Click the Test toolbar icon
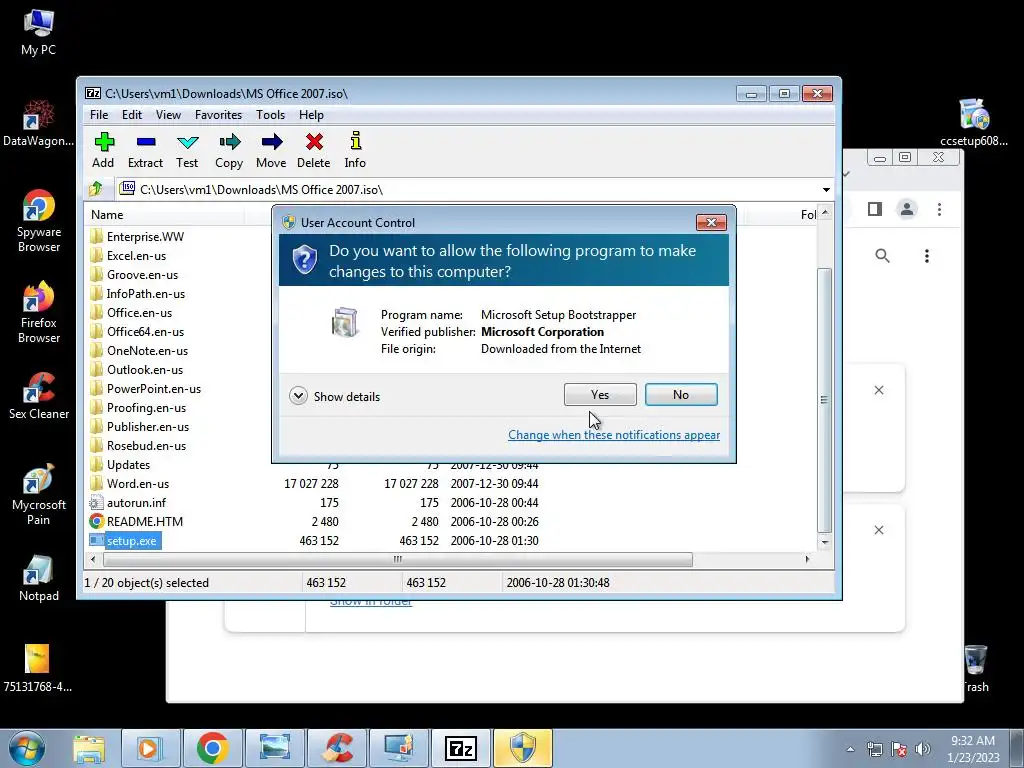This screenshot has width=1024, height=768. coord(187,150)
